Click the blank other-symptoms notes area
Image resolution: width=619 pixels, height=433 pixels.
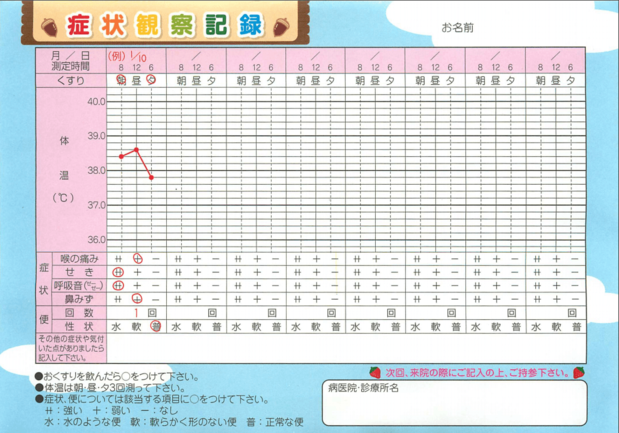tap(346, 349)
